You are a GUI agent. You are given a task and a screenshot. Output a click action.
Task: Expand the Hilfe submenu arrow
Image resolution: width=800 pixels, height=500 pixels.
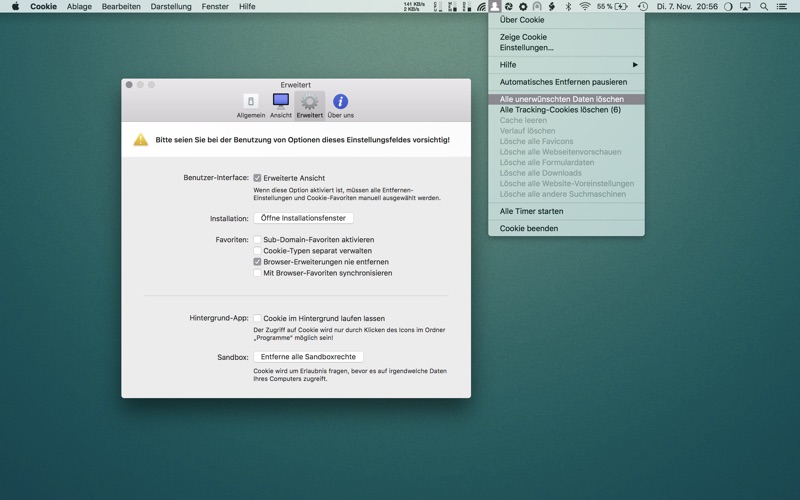coord(635,65)
